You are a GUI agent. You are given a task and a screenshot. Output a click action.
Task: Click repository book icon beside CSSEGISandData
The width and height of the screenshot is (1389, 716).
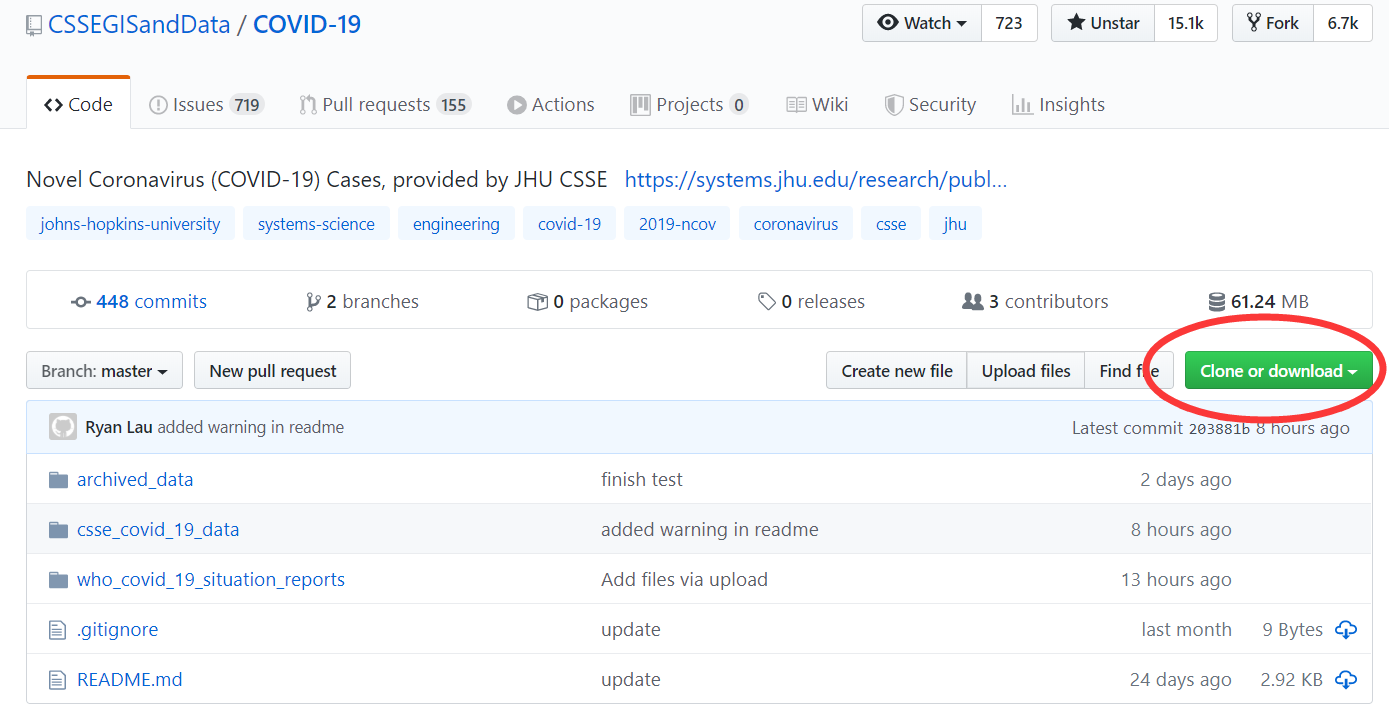click(35, 25)
